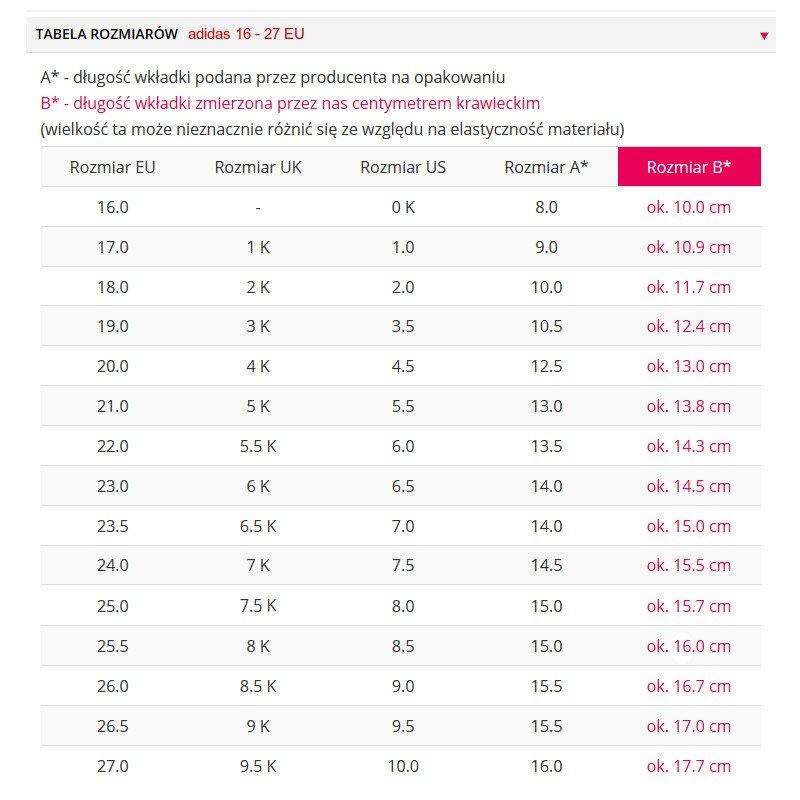Click the Rozmiar A* column header

tap(548, 166)
